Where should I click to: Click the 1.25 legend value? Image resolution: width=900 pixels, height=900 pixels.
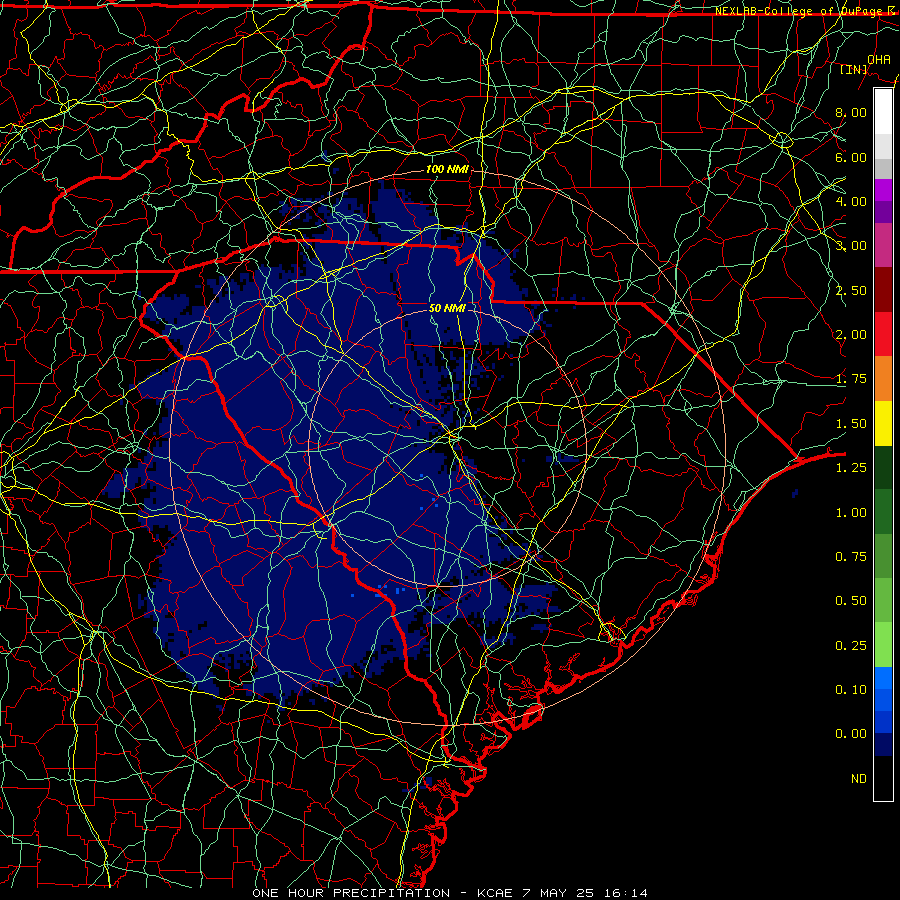point(851,468)
